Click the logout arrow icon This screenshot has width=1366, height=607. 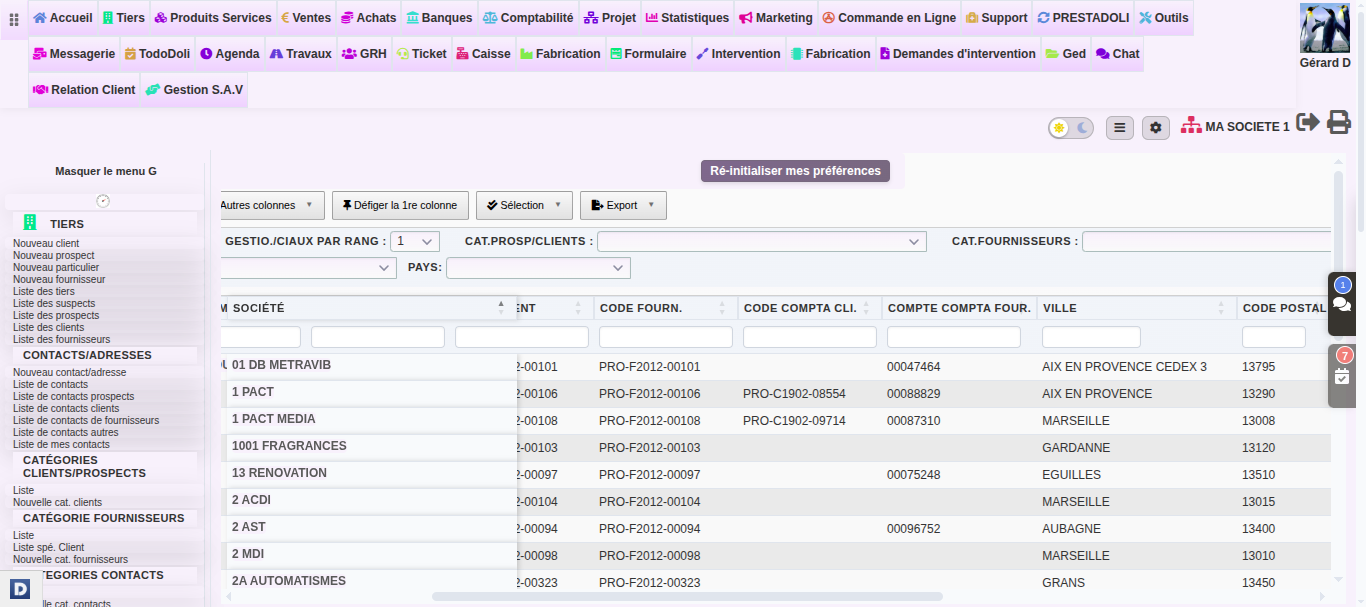(1308, 122)
